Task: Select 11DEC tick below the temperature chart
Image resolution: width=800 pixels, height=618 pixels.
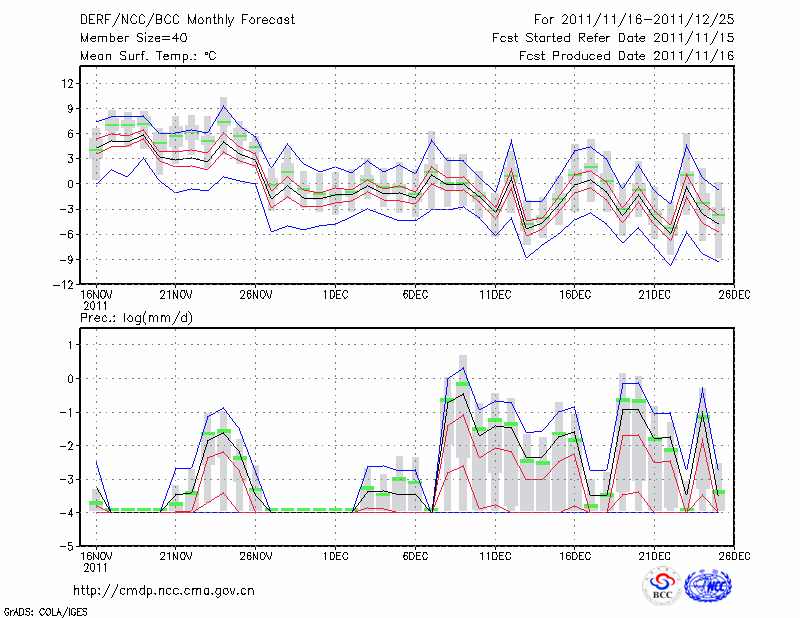Action: [x=495, y=295]
